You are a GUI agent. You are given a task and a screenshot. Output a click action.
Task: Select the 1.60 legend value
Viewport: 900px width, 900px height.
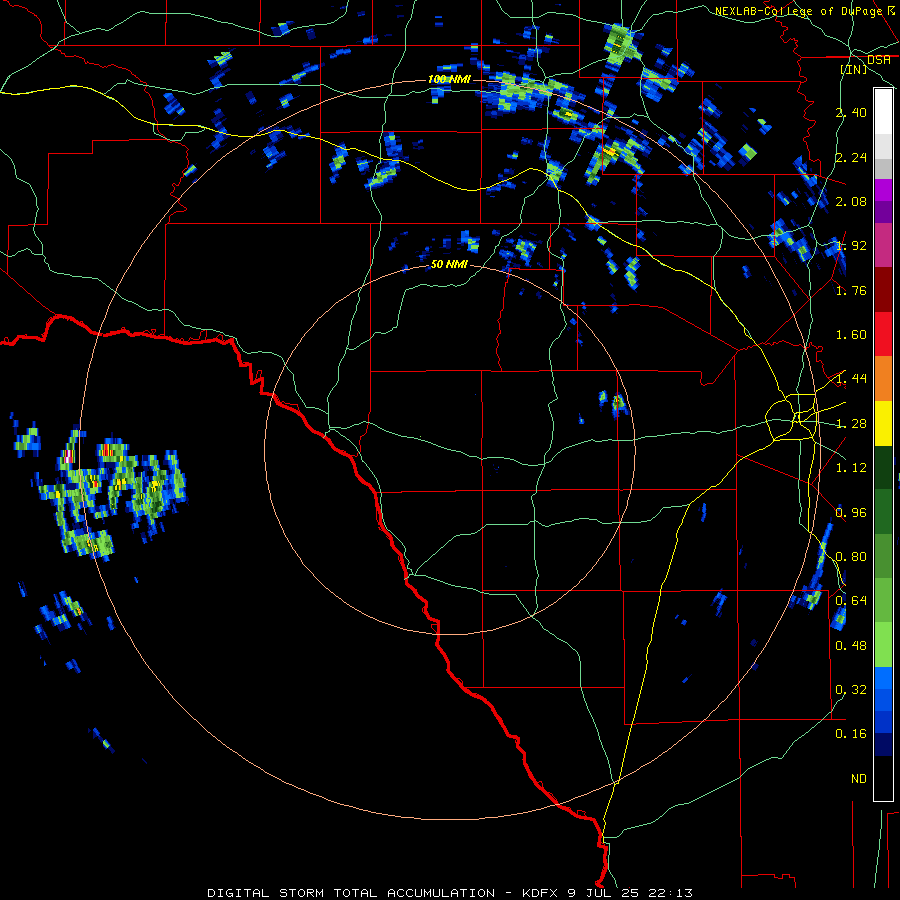pos(851,335)
